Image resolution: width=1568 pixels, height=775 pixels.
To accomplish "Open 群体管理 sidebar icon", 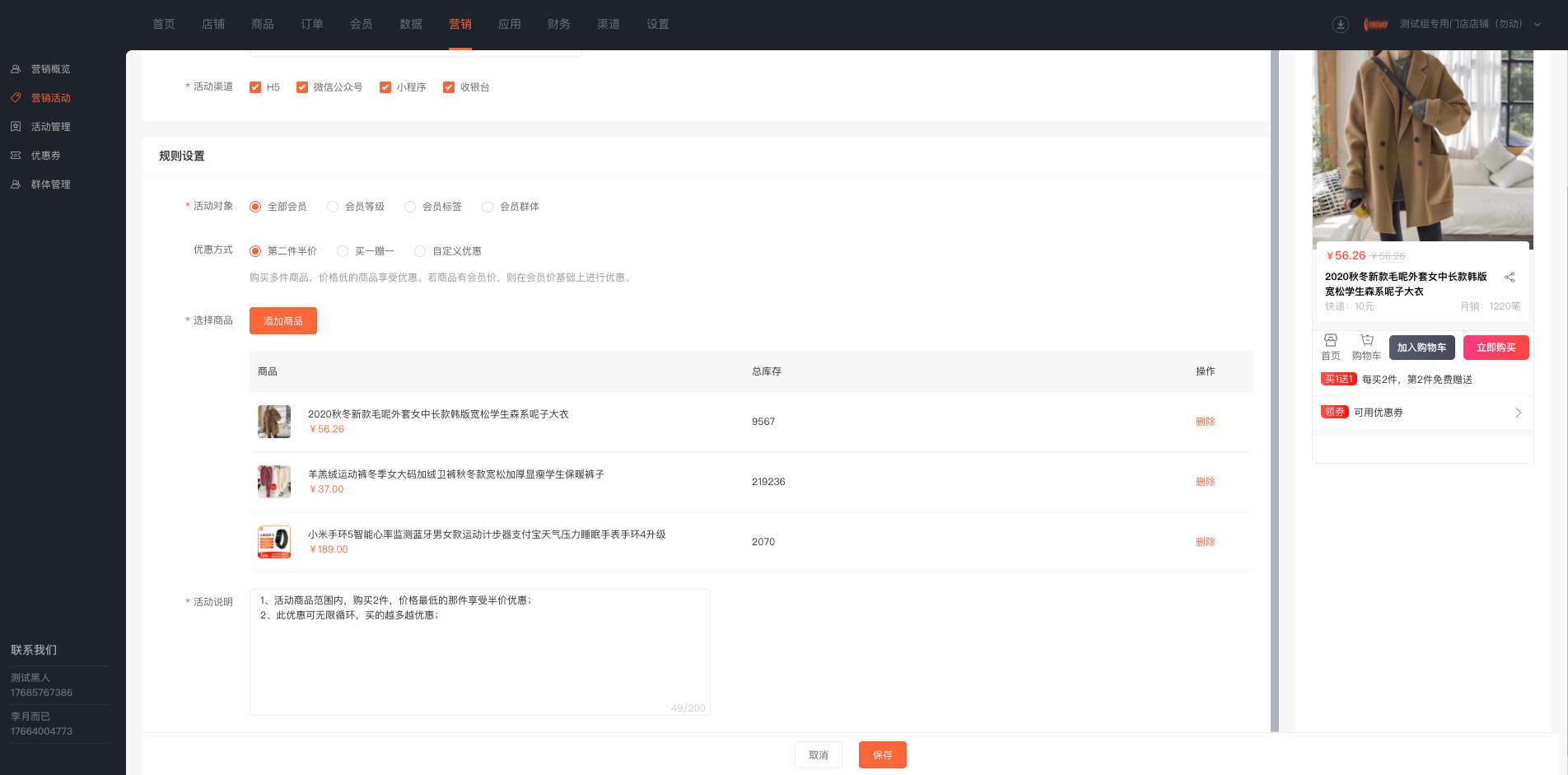I will tap(16, 184).
